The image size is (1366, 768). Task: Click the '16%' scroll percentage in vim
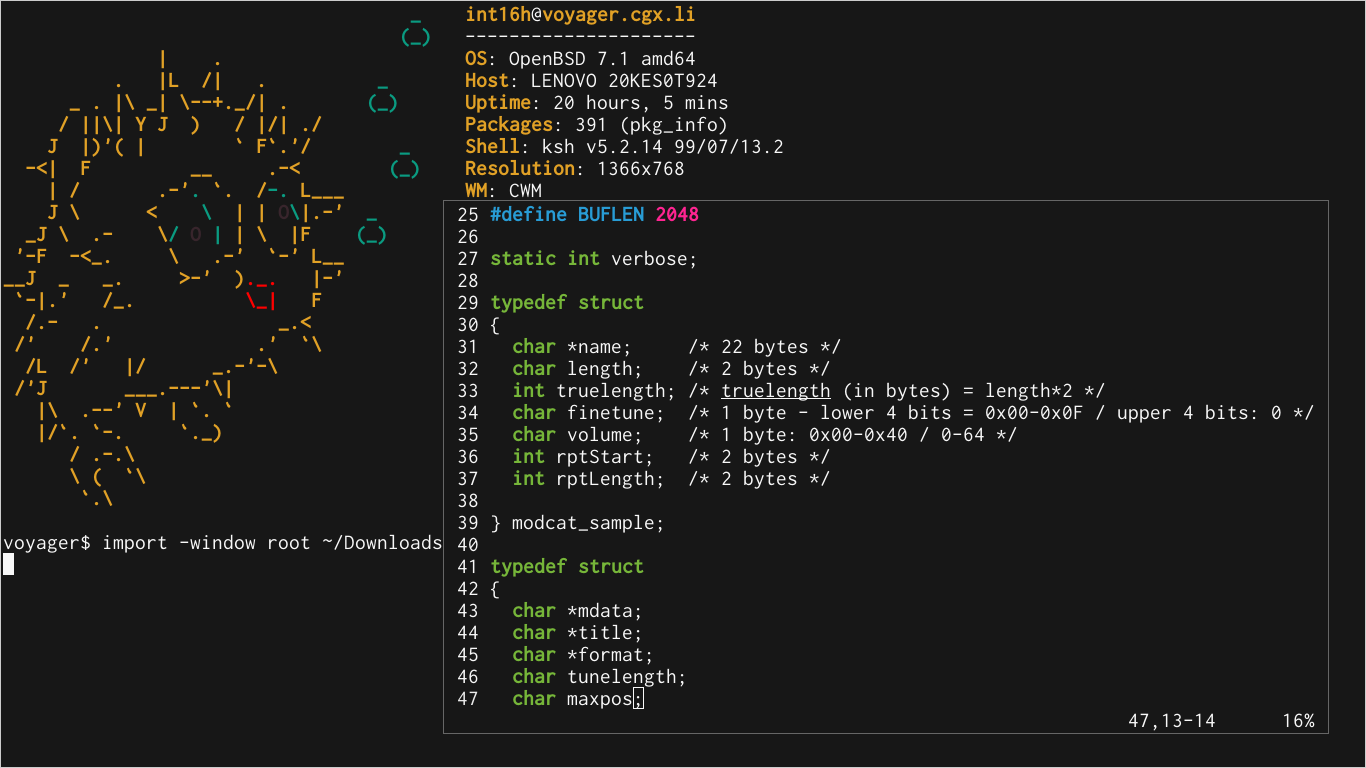(x=1298, y=720)
